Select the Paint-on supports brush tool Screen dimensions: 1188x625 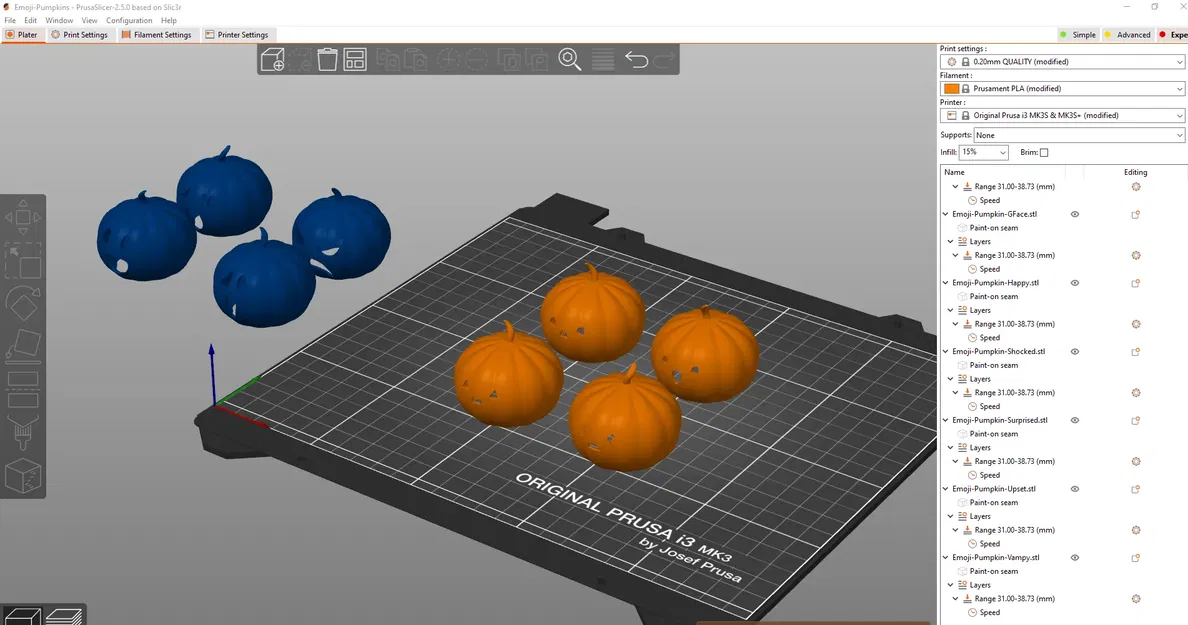point(23,433)
